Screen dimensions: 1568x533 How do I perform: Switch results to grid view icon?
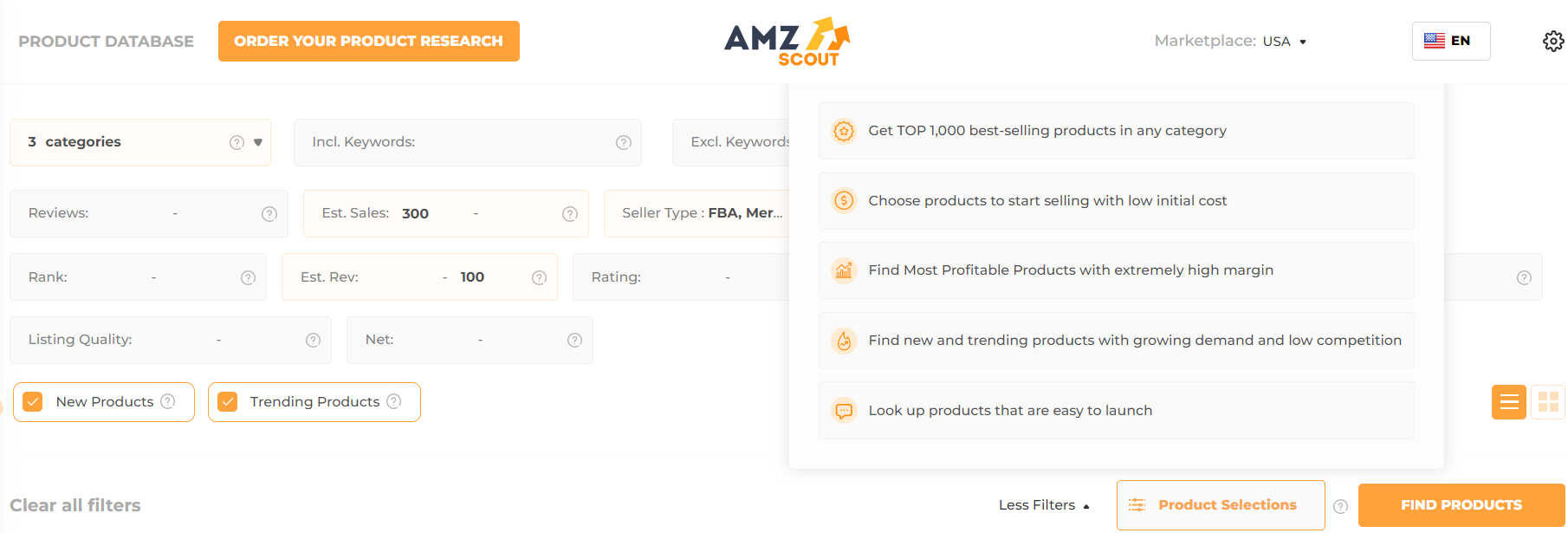(1549, 401)
